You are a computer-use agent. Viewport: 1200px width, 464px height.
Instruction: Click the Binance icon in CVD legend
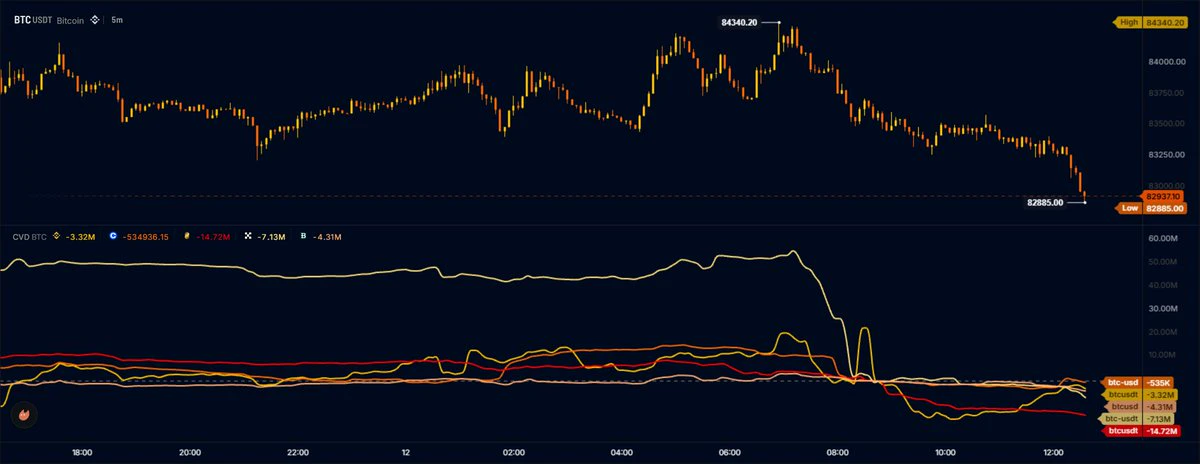(x=57, y=237)
